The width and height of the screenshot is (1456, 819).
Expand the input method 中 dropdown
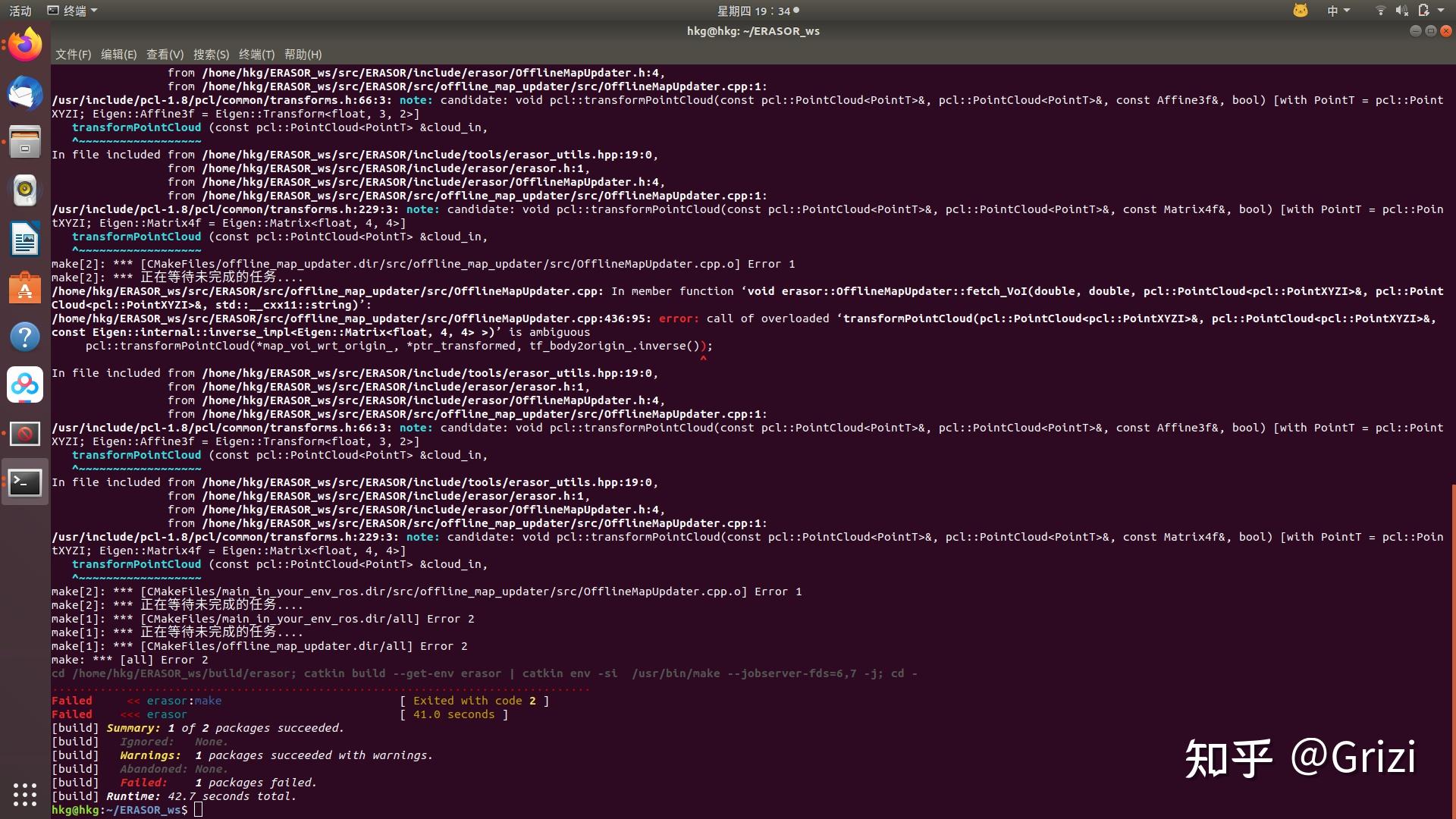(1338, 11)
